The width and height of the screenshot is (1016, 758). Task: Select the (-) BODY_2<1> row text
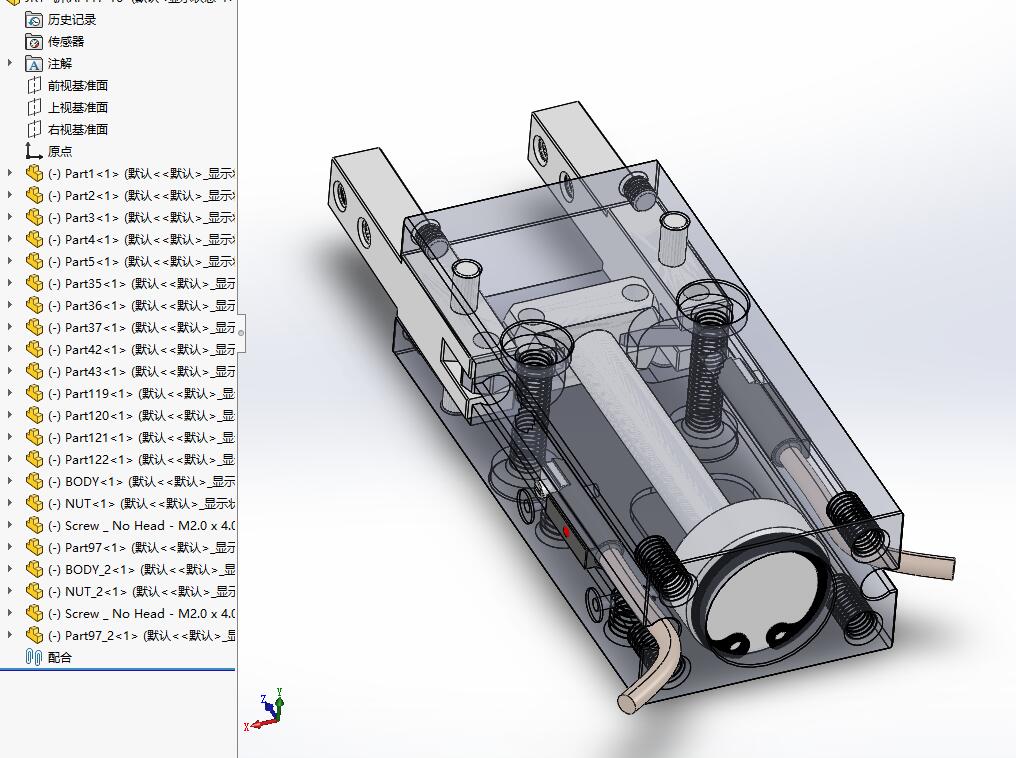click(x=141, y=570)
